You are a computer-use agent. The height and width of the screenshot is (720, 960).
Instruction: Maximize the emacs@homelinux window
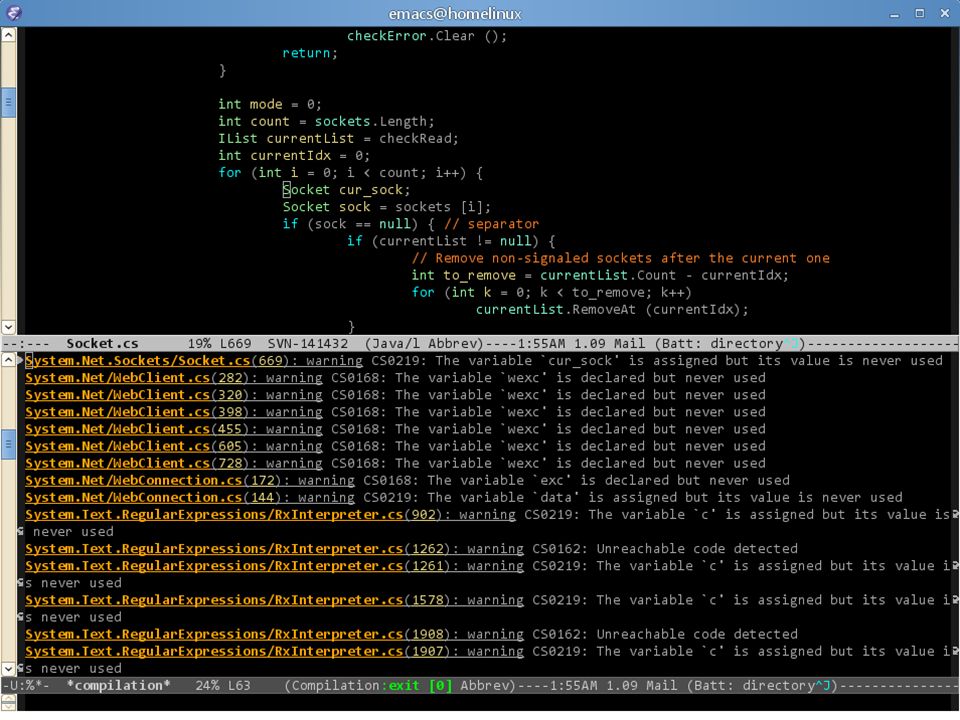coord(920,13)
